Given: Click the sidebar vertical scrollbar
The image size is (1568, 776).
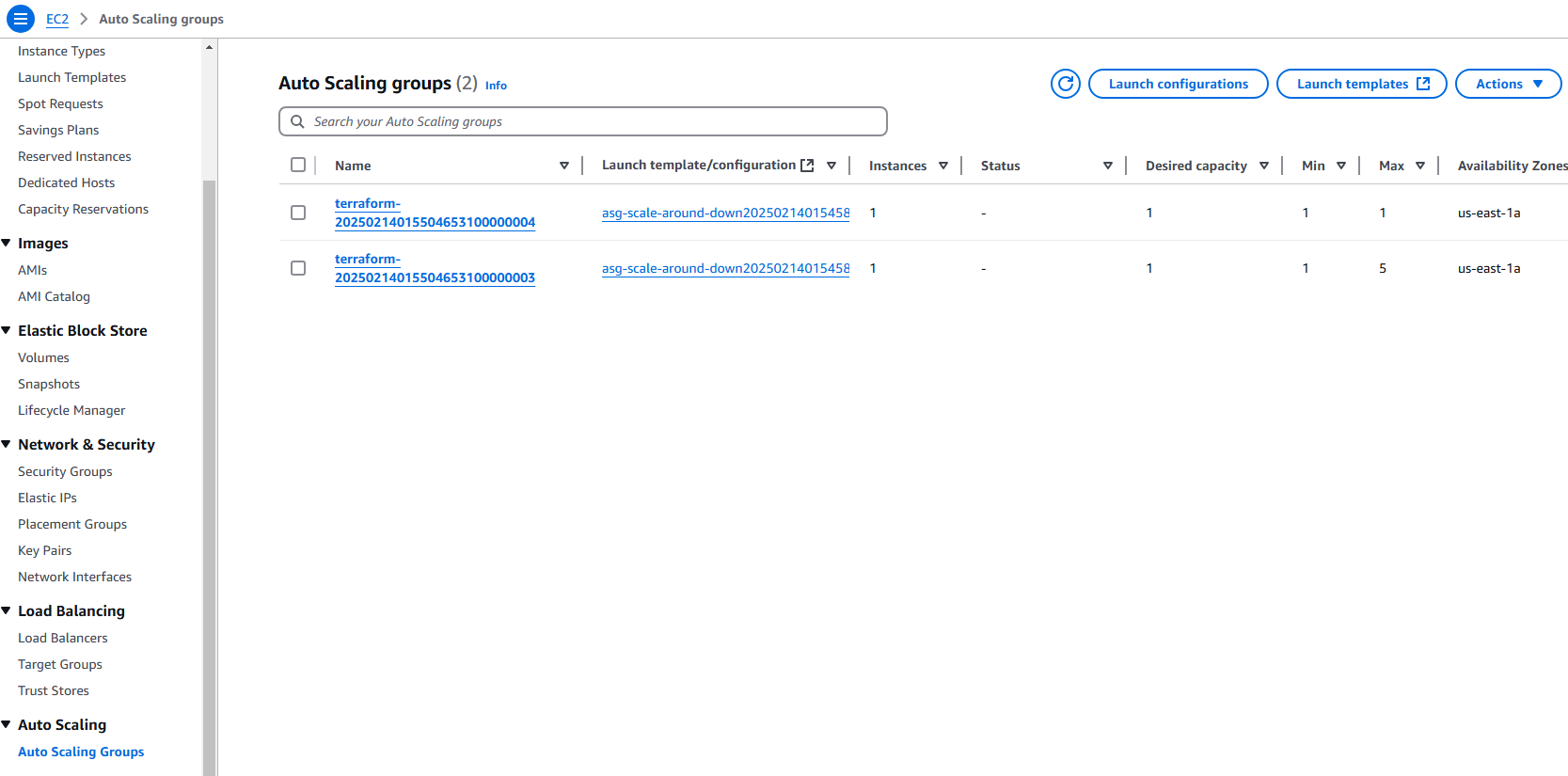Looking at the screenshot, I should point(209,470).
